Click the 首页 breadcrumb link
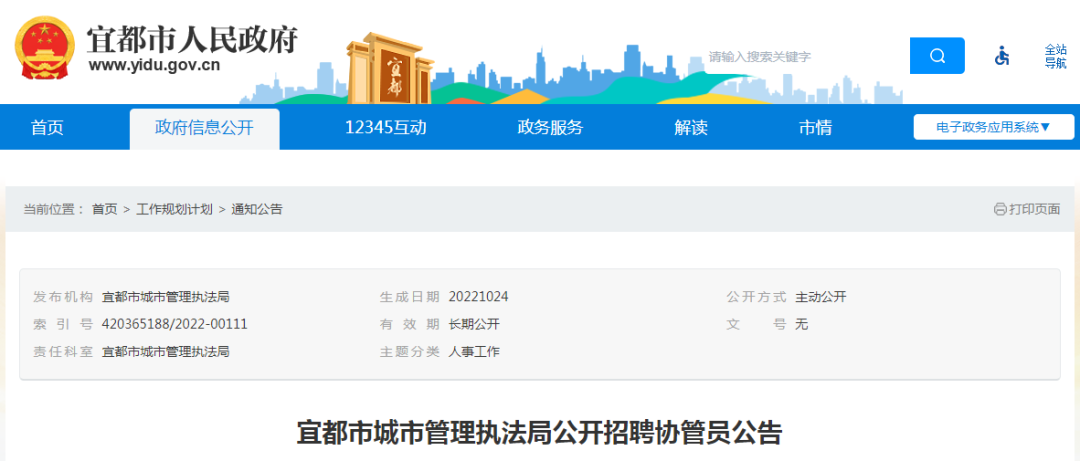This screenshot has height=461, width=1080. [104, 209]
